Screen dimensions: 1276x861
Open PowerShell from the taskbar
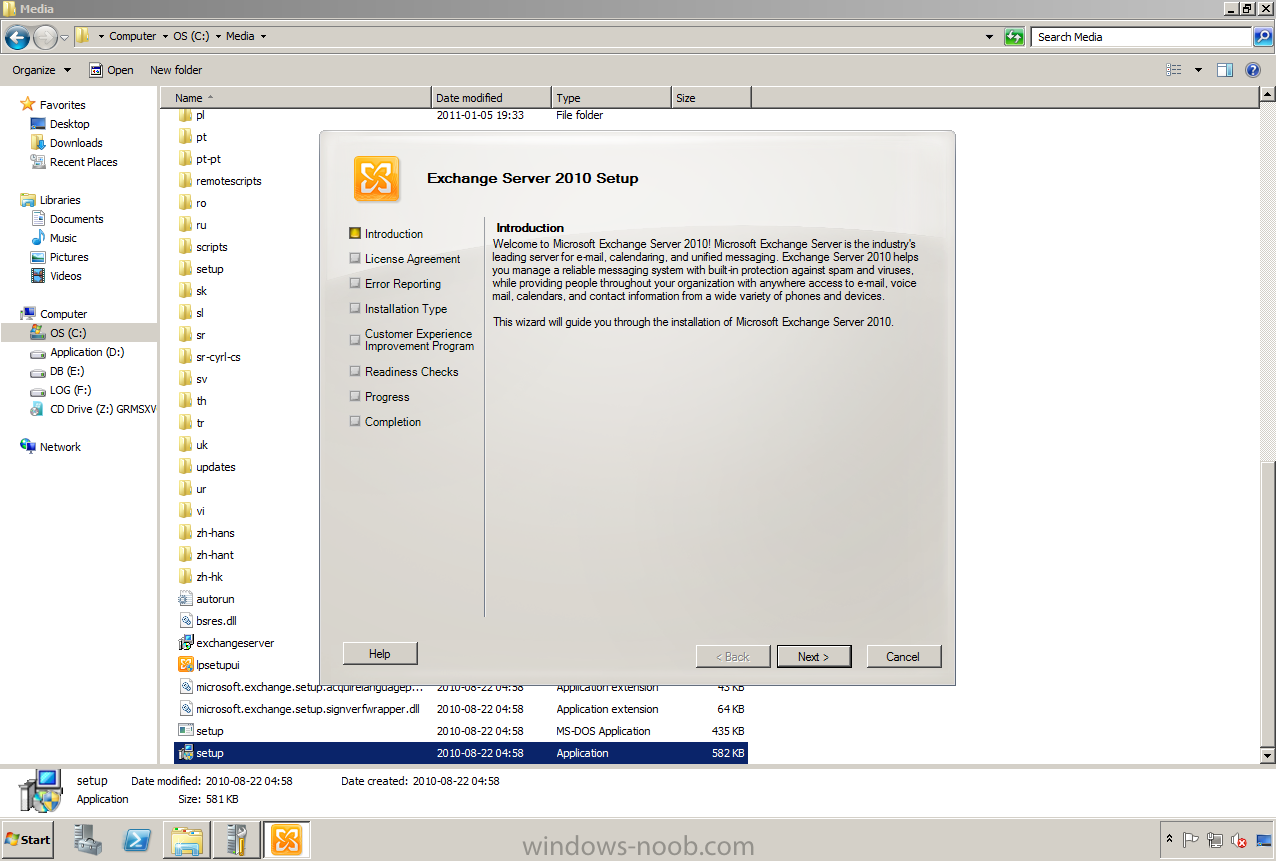click(137, 840)
